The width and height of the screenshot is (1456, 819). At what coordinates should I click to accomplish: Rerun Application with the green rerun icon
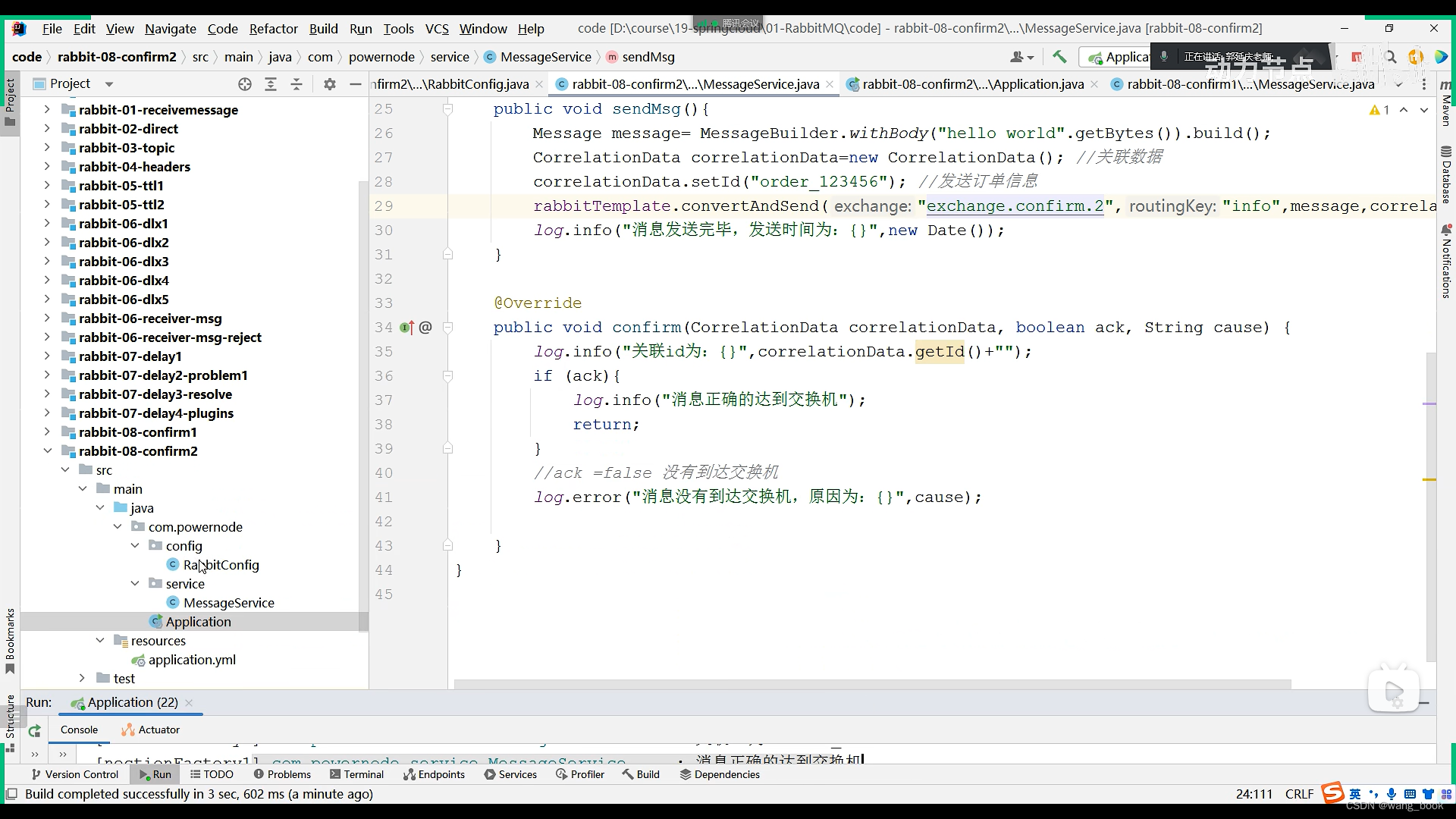click(34, 731)
